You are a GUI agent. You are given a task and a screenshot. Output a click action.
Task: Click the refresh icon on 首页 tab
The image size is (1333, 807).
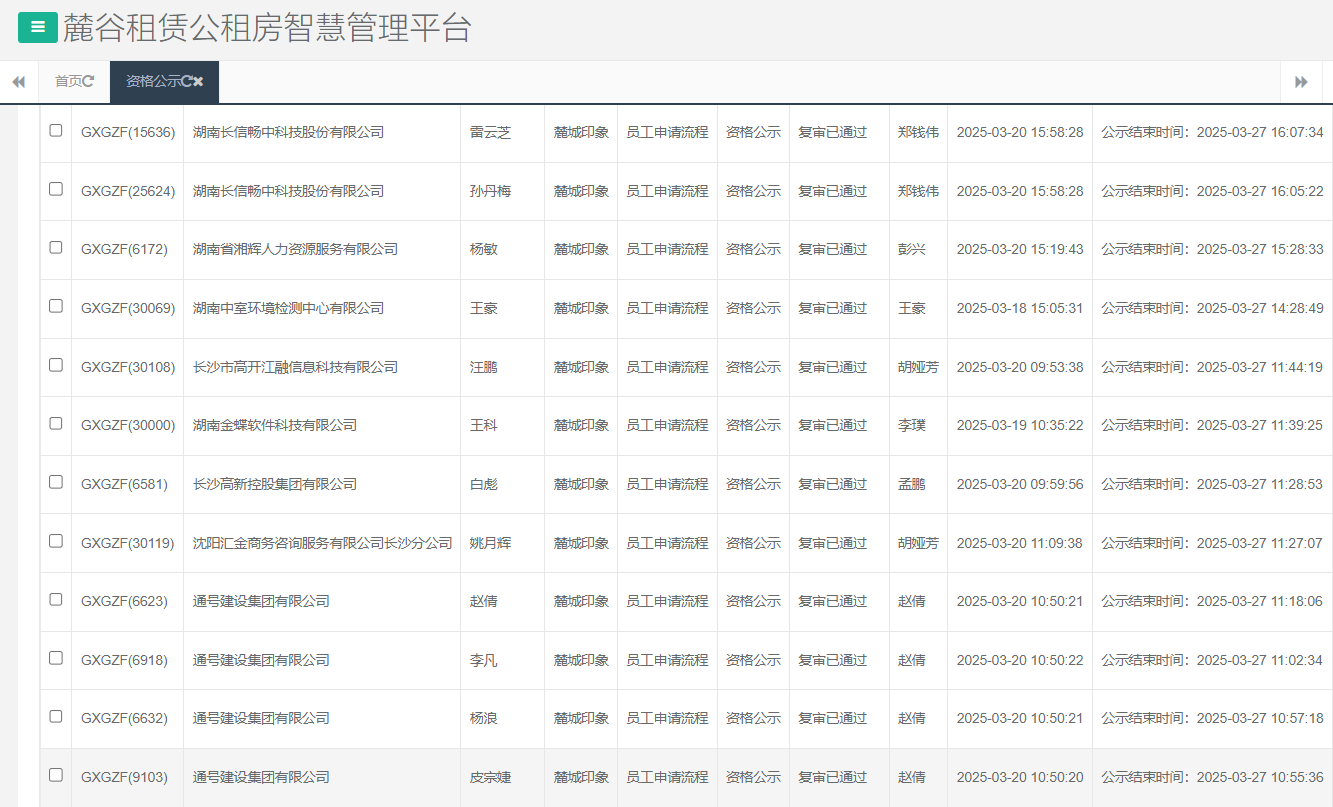(x=88, y=81)
